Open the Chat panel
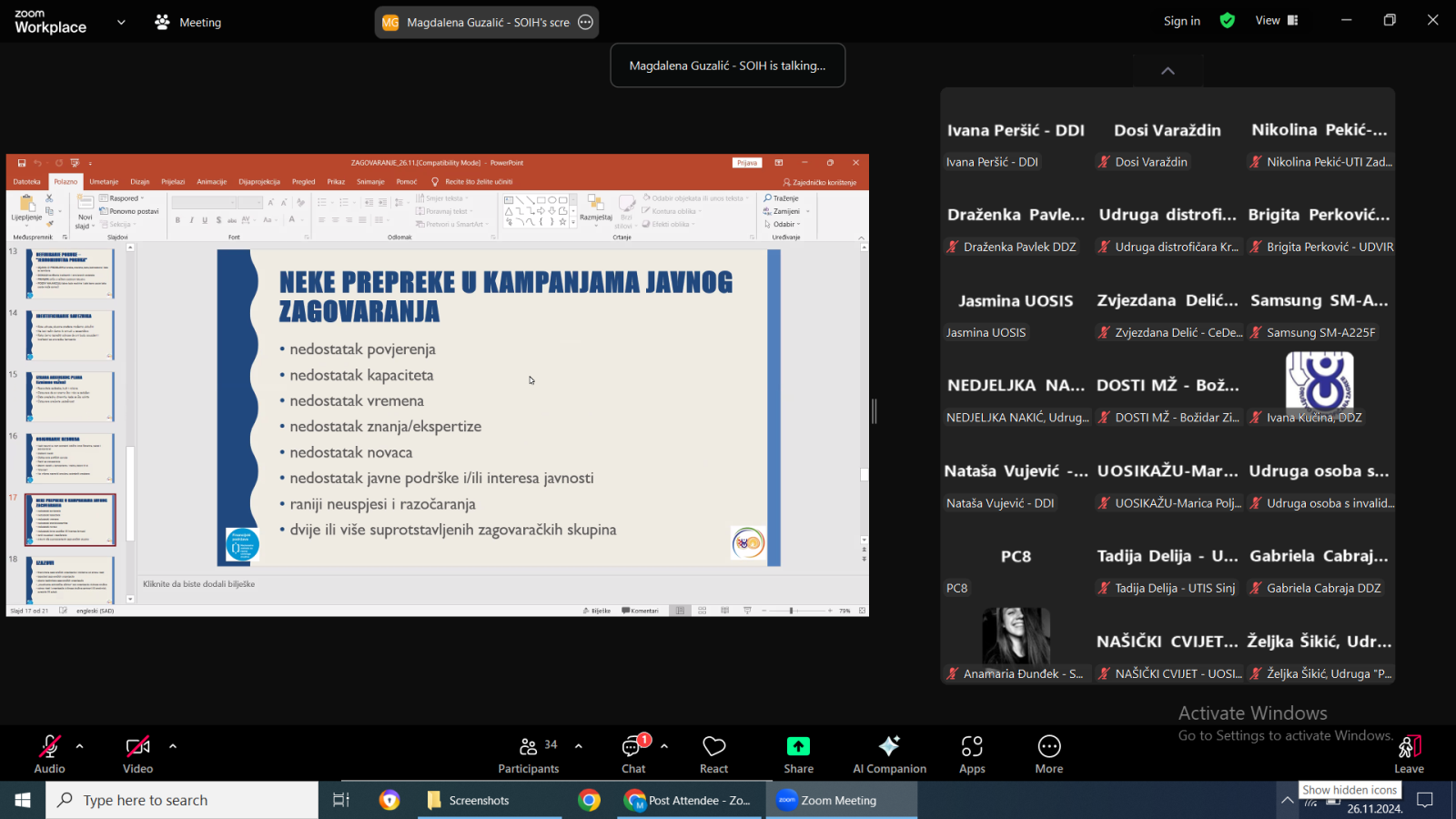The image size is (1456, 819). pos(634,754)
